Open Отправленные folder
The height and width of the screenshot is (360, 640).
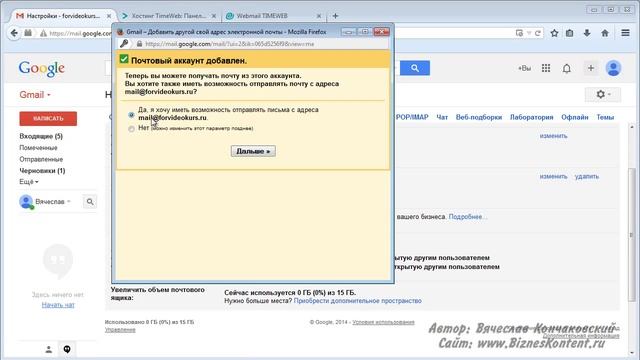point(41,159)
